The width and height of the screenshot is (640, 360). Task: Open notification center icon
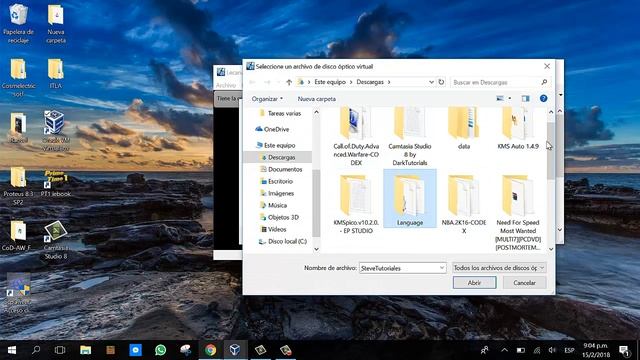tap(624, 350)
